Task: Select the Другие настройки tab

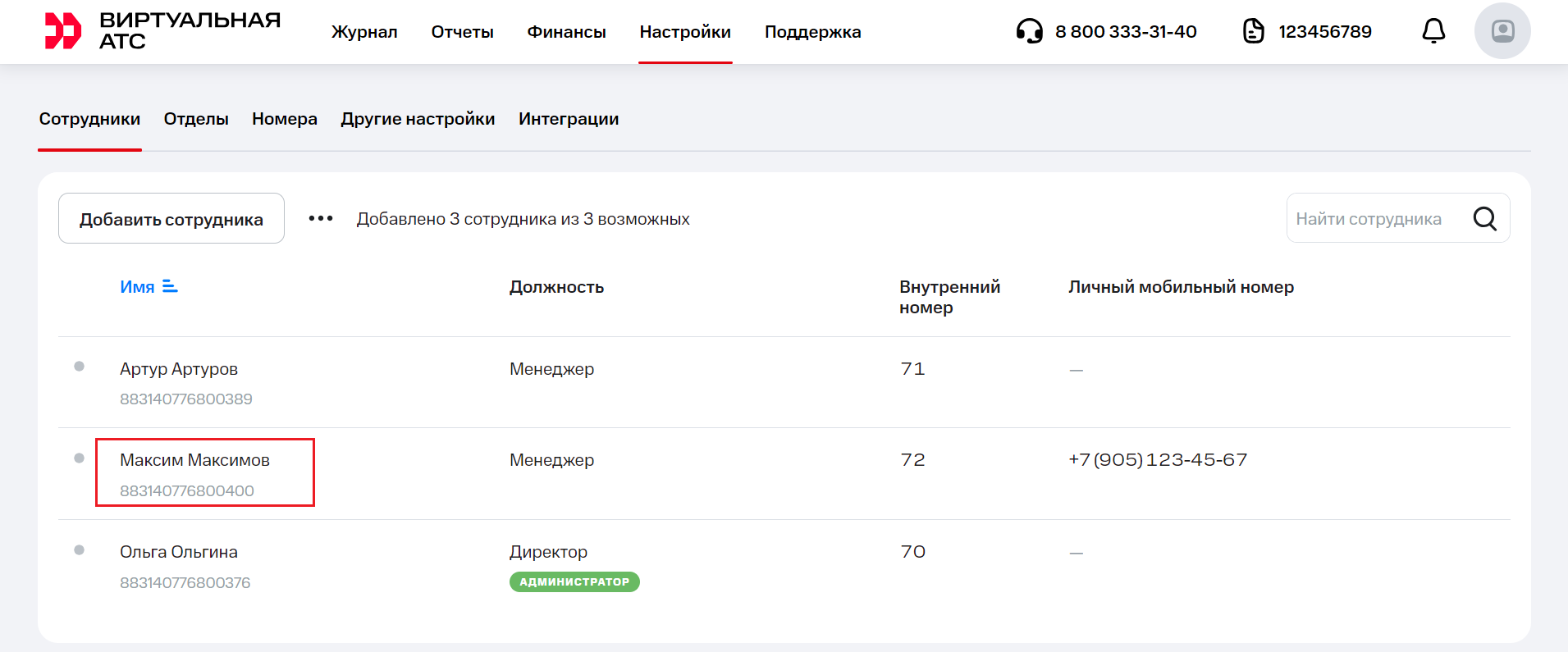Action: coord(418,119)
